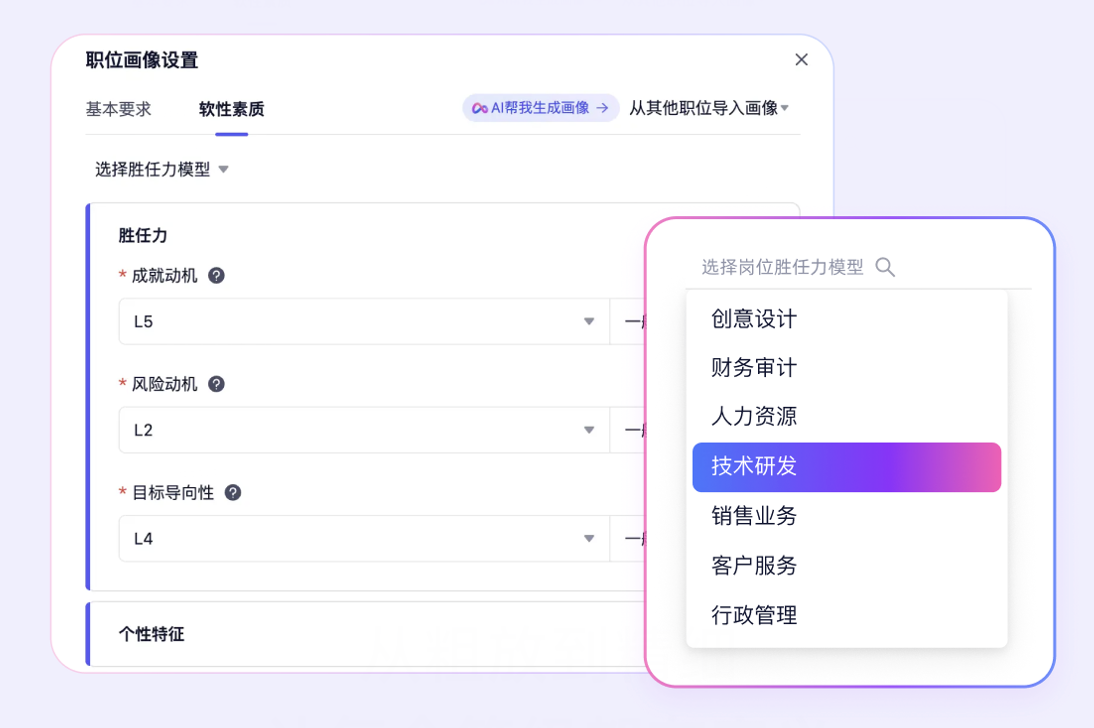
Task: Choose 财务审计 from the model list
Action: [846, 368]
